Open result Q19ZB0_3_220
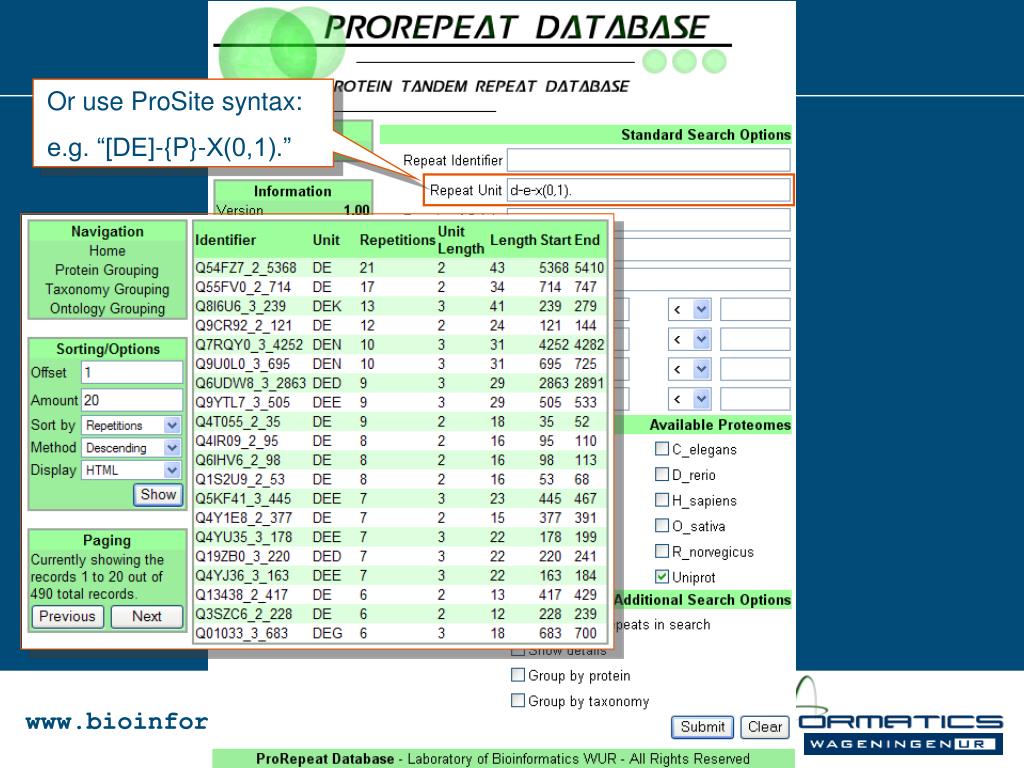Image resolution: width=1024 pixels, height=768 pixels. click(242, 556)
